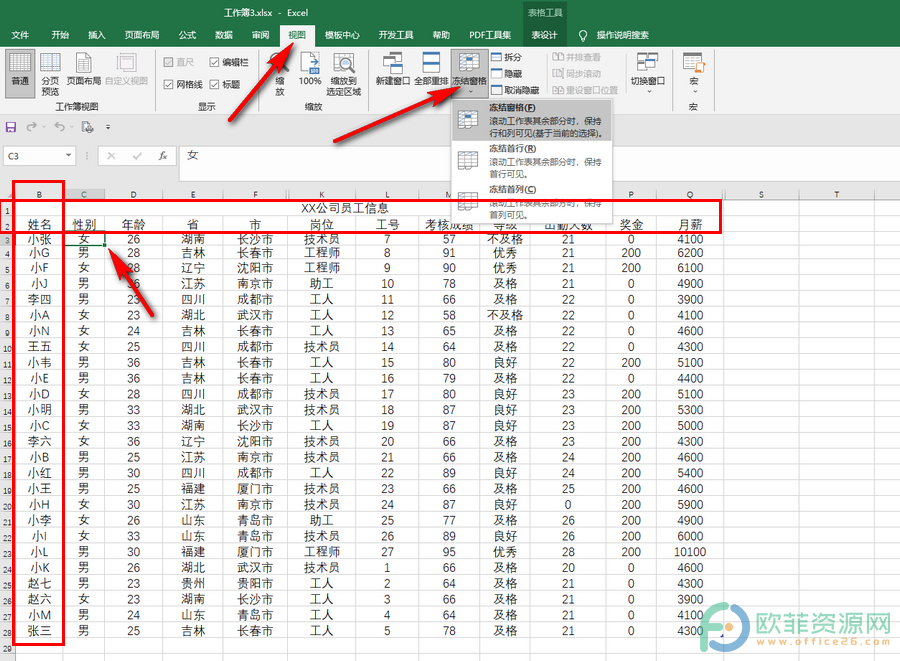Click Split (拆分) window button

click(506, 57)
